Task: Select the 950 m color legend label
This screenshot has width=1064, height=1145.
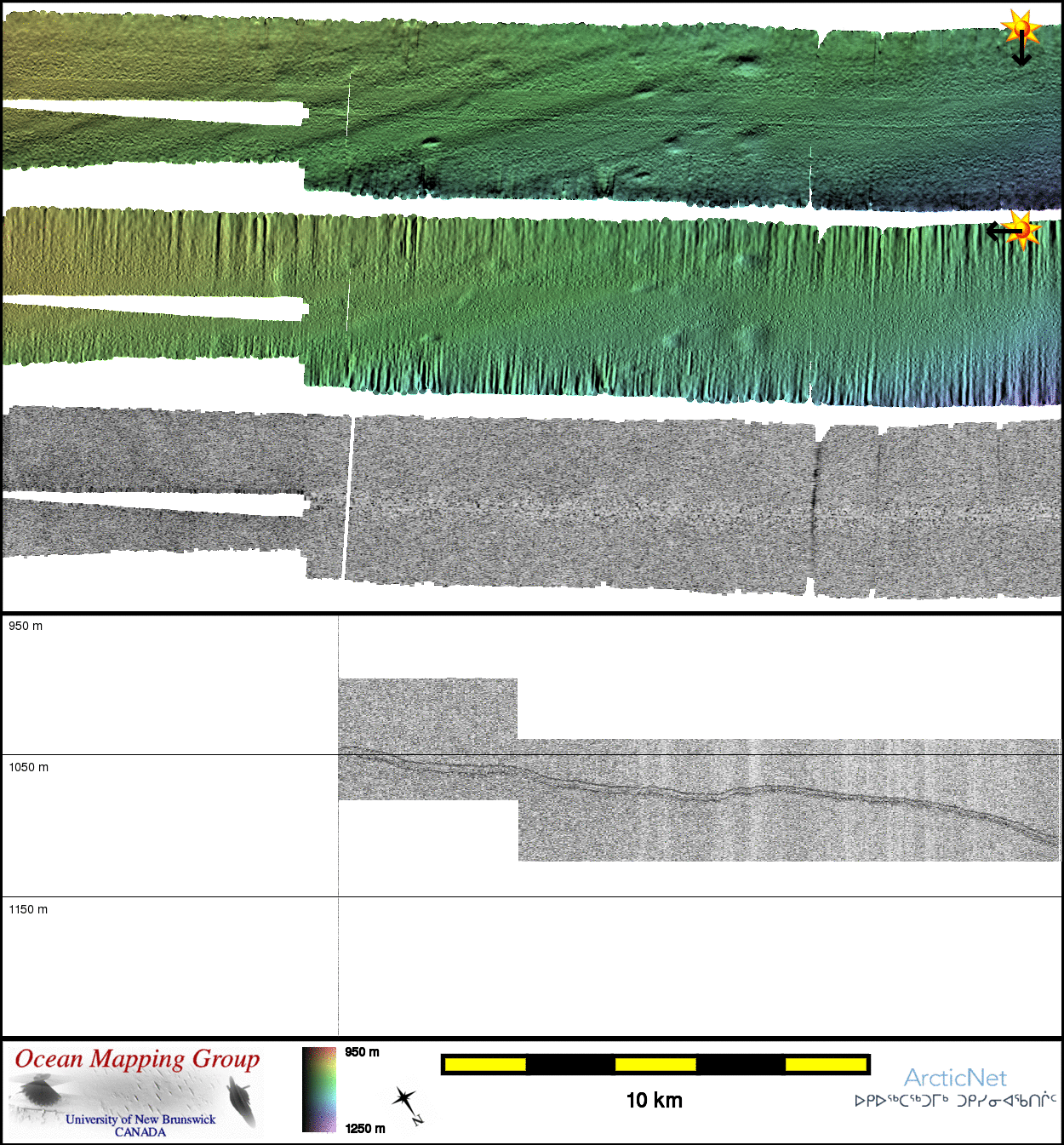Action: coord(363,1052)
